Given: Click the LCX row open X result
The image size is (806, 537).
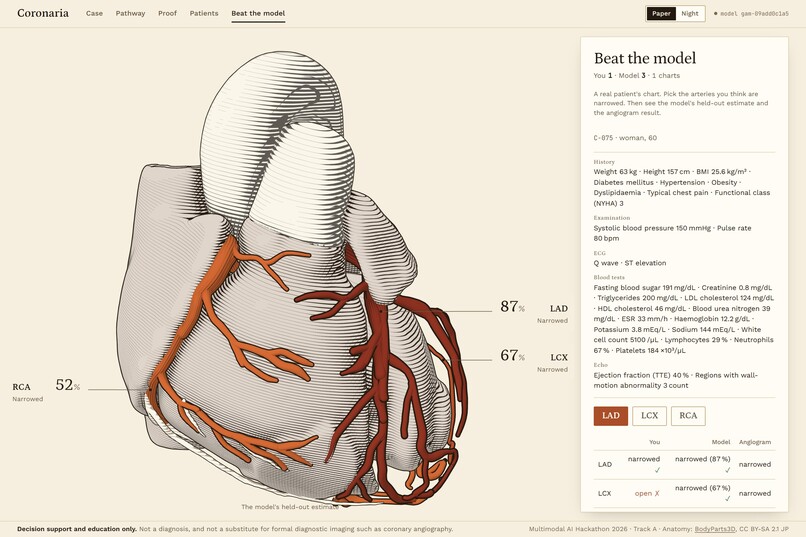Looking at the screenshot, I should 647,493.
